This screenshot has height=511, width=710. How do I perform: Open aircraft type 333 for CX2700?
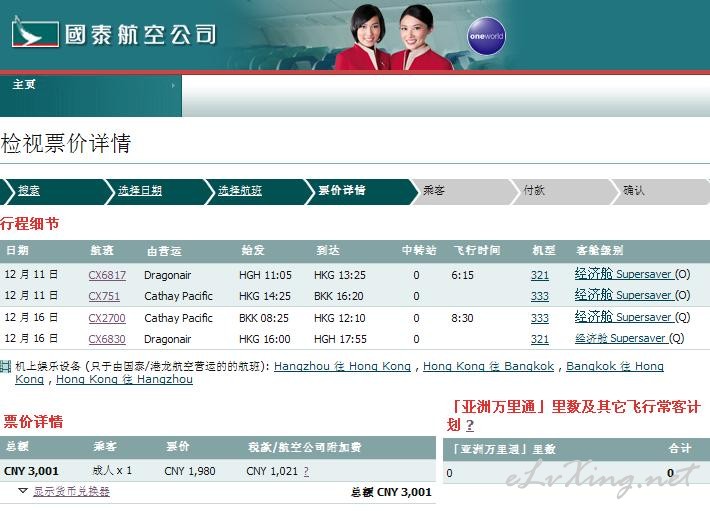[x=540, y=318]
